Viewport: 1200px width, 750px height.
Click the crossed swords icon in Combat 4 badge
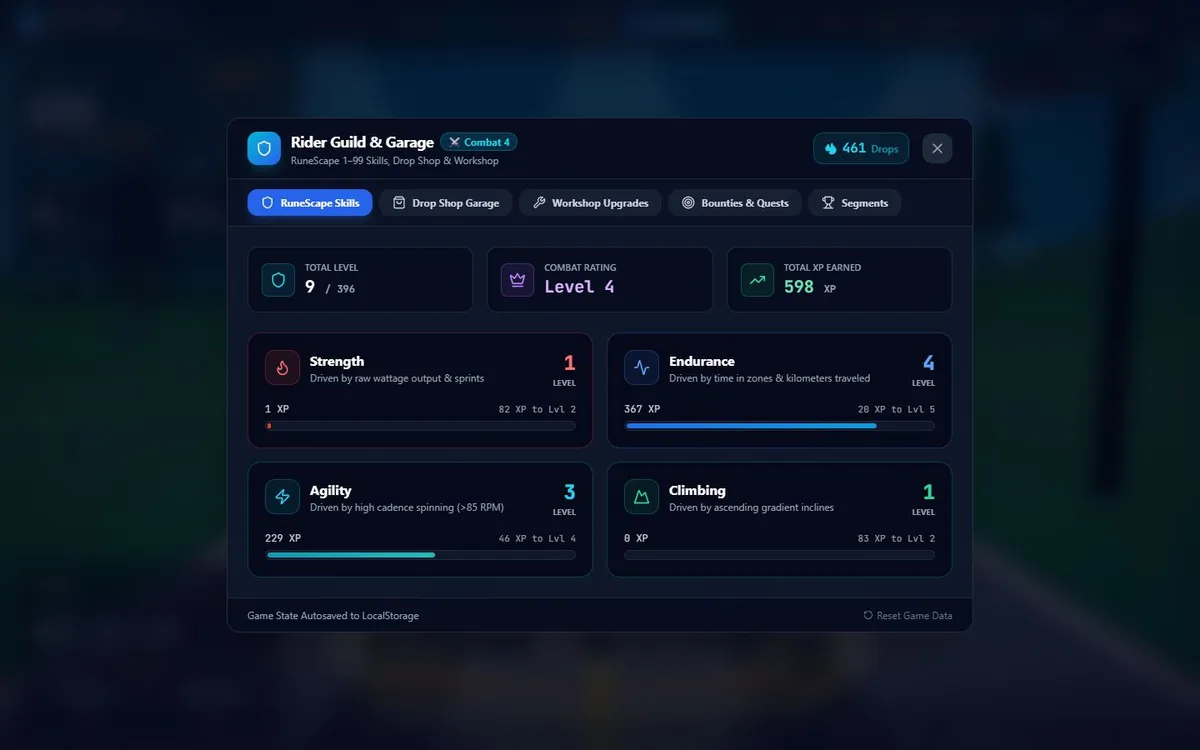(455, 142)
